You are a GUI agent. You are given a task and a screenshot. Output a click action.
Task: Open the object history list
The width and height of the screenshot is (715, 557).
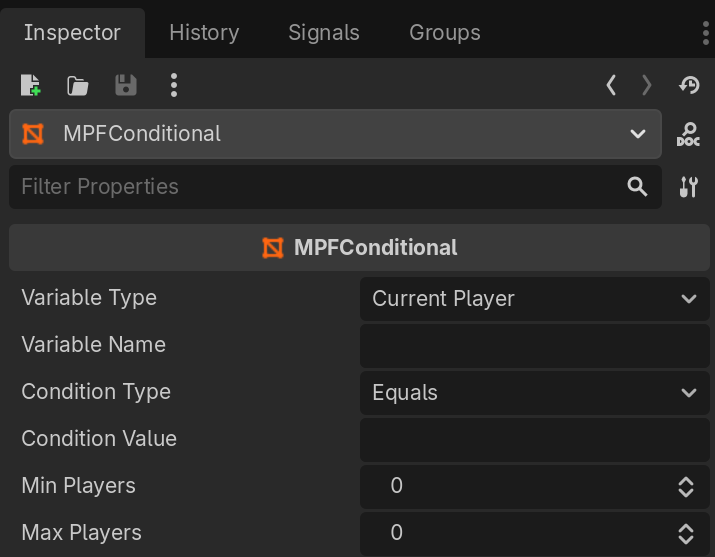pyautogui.click(x=688, y=85)
